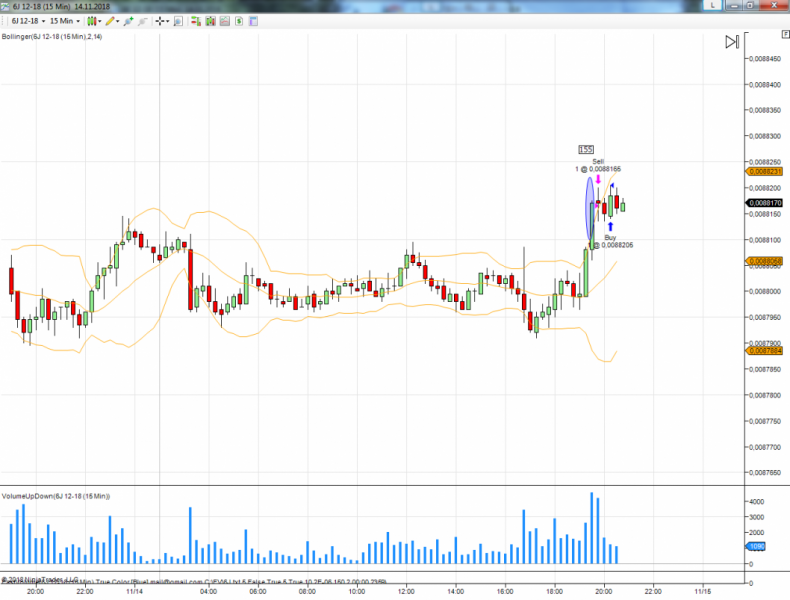Open the Data Series bars icon
Image resolution: width=790 pixels, height=600 pixels.
point(211,21)
